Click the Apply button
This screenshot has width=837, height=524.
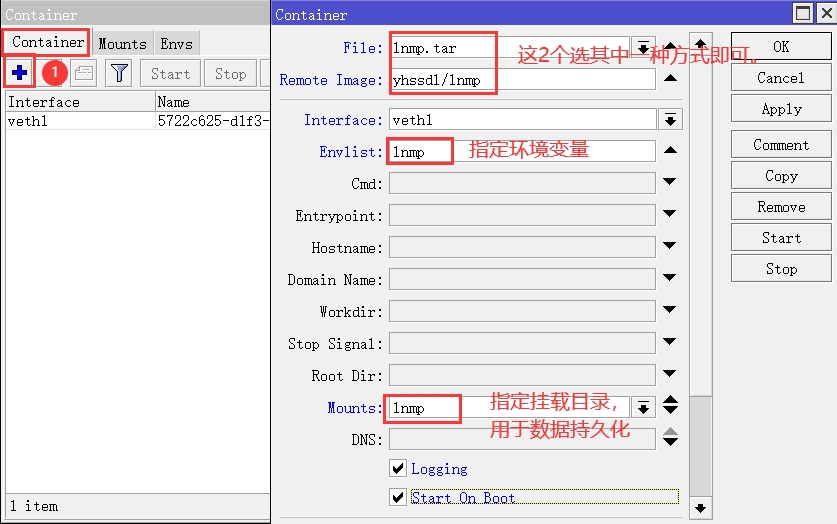click(x=781, y=109)
